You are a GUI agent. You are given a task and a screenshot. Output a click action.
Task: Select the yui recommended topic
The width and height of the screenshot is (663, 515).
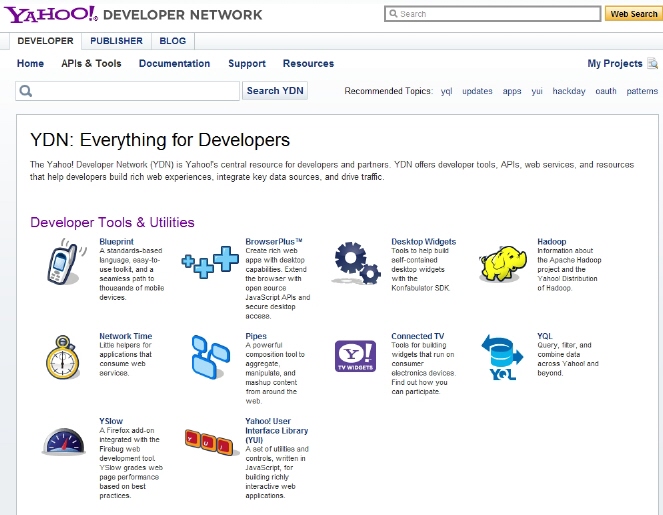(537, 91)
